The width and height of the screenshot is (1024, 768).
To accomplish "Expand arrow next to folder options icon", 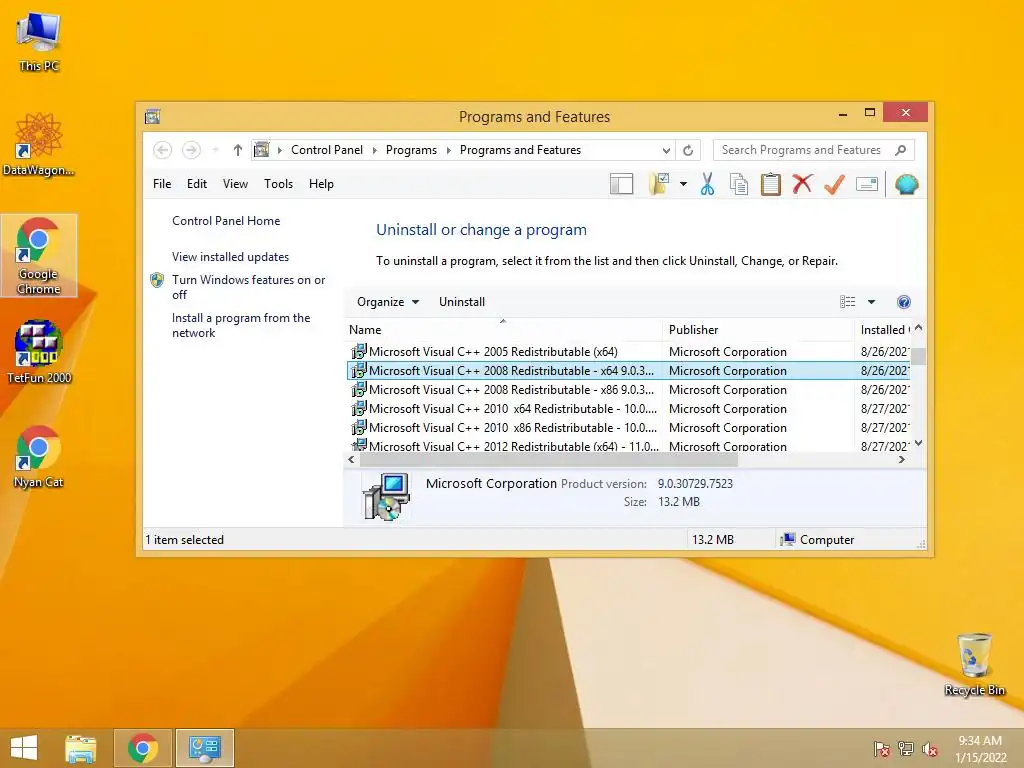I will pos(683,184).
